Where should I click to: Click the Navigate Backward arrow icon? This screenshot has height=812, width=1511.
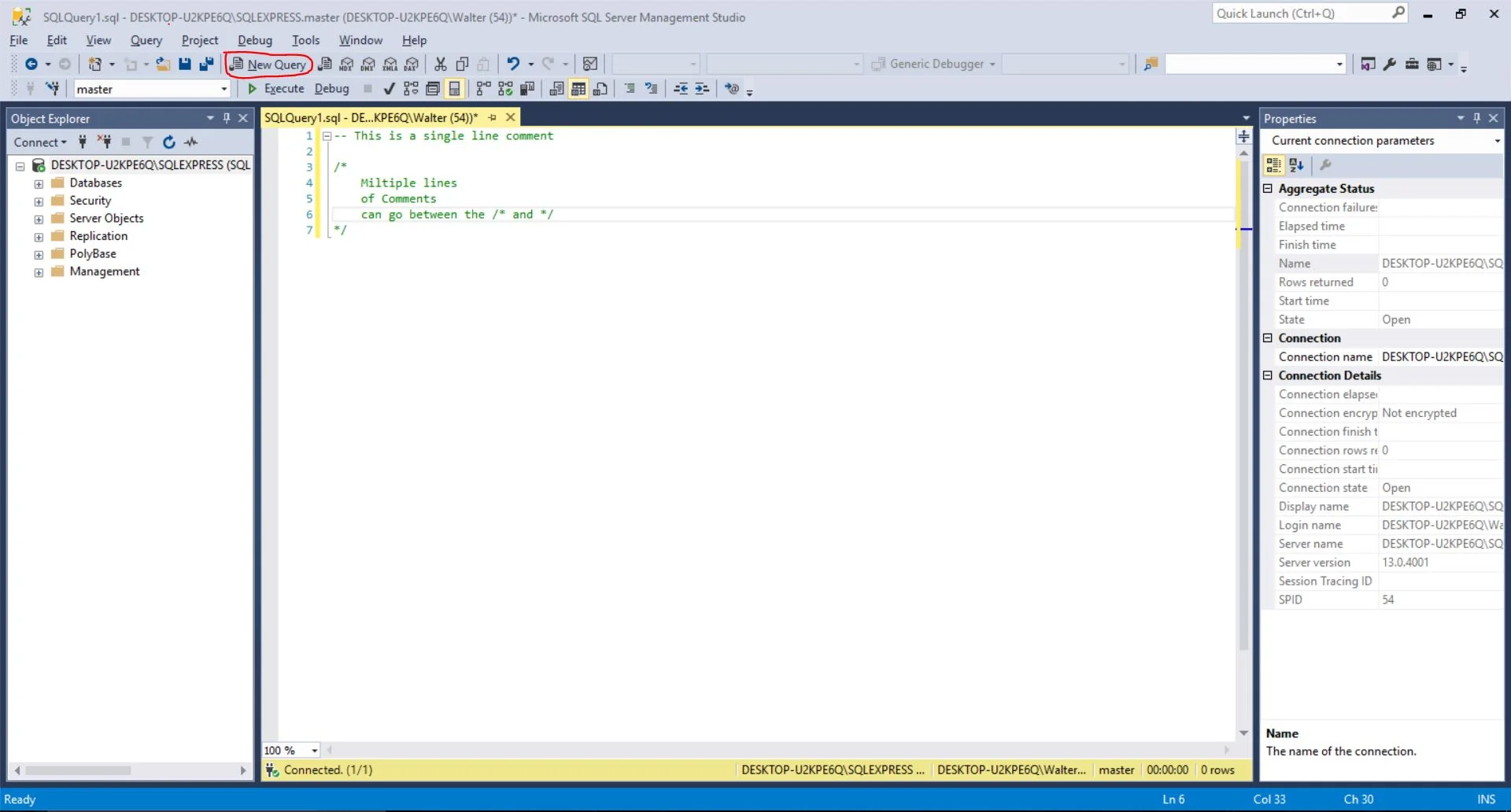coord(31,65)
